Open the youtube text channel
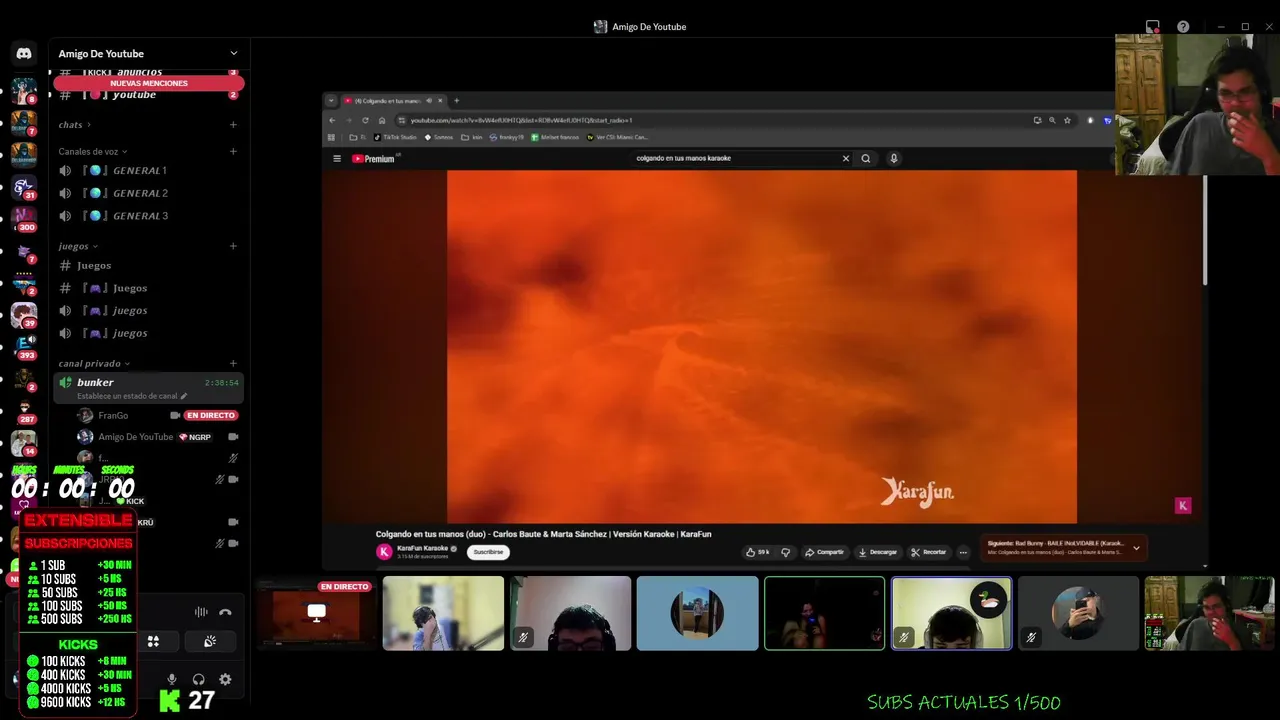Viewport: 1280px width, 720px height. click(x=148, y=95)
